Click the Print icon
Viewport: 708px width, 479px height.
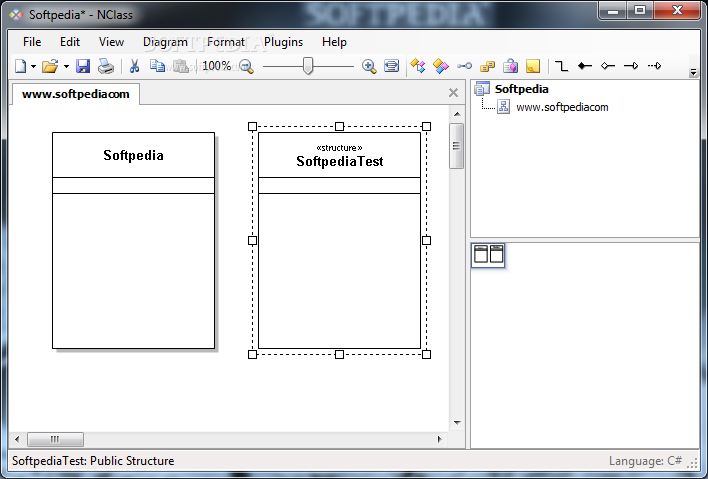click(106, 66)
